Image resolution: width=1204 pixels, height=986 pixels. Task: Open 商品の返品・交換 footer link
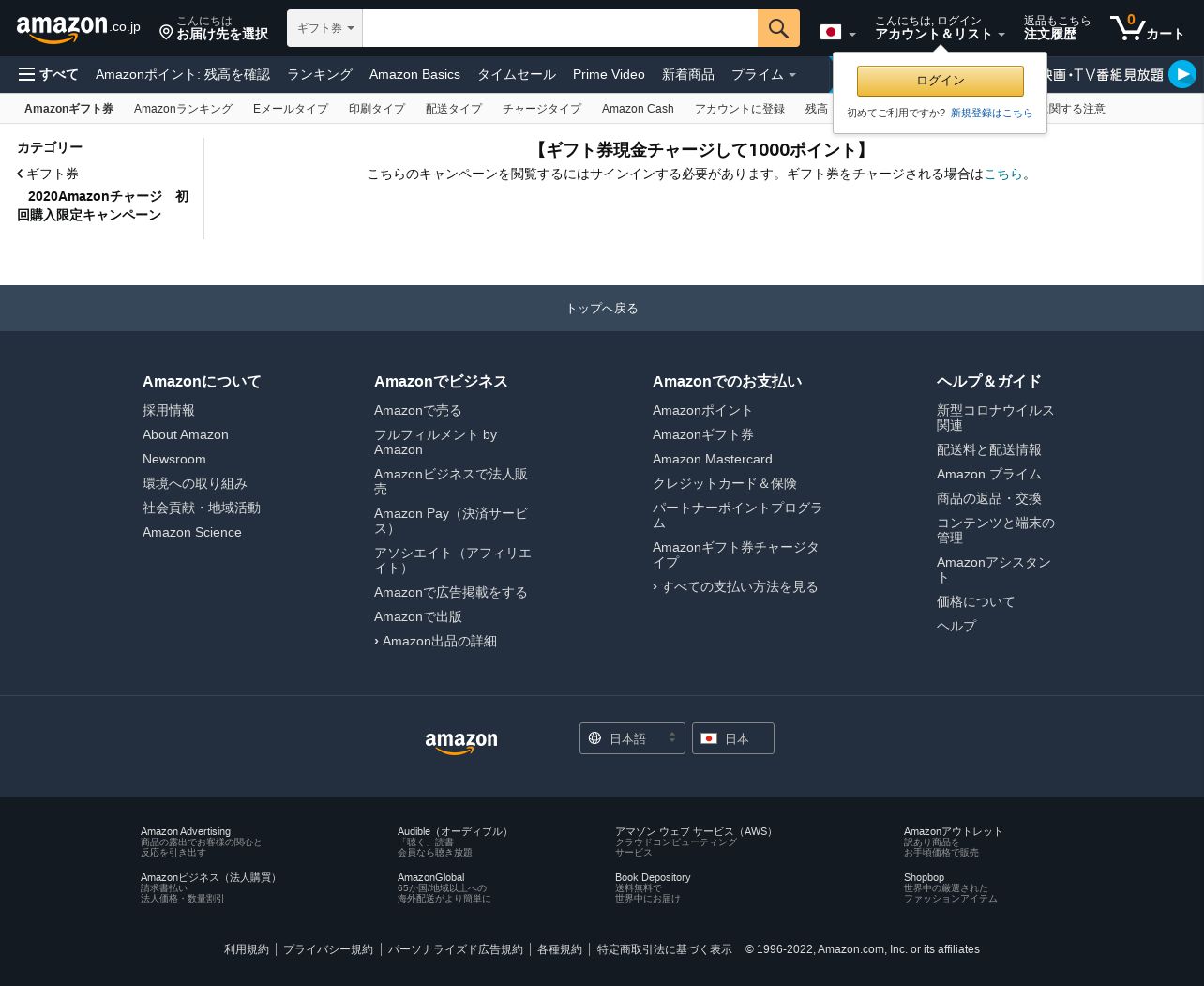(x=989, y=498)
